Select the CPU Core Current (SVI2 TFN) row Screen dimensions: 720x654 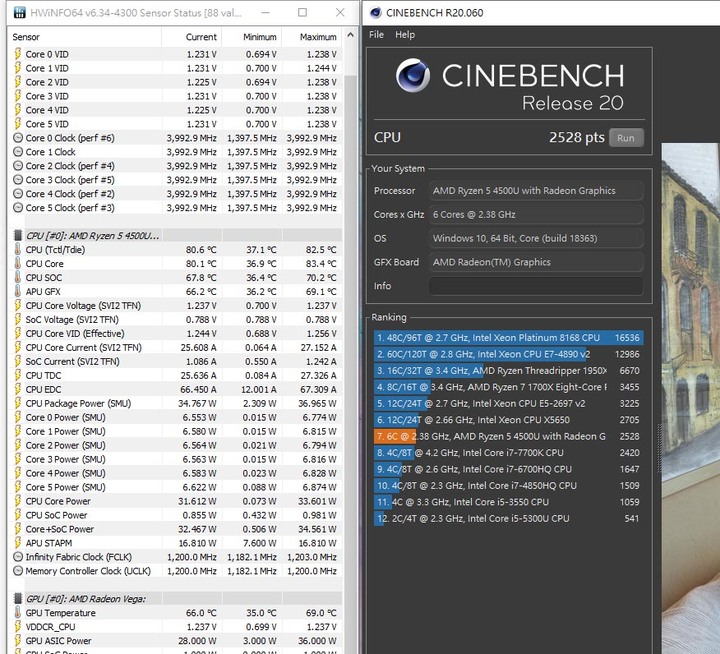coord(176,347)
